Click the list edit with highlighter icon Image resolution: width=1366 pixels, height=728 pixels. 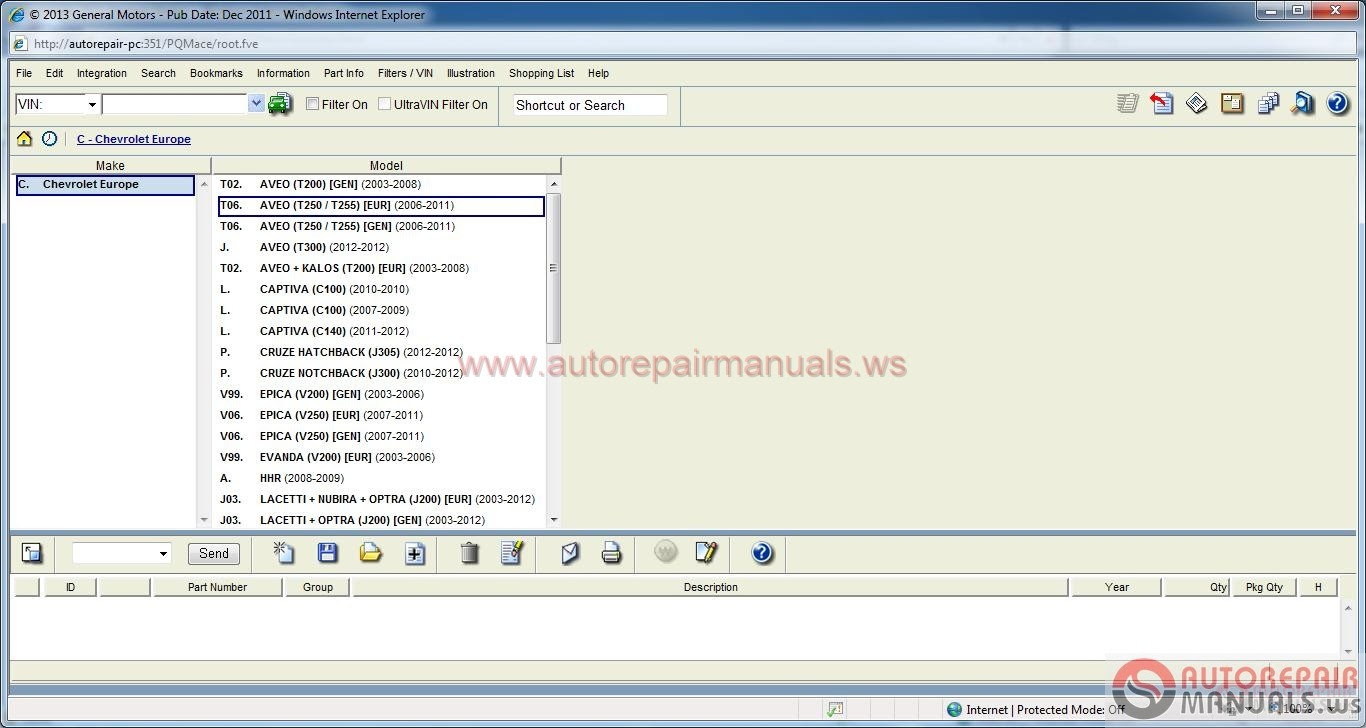(x=512, y=552)
